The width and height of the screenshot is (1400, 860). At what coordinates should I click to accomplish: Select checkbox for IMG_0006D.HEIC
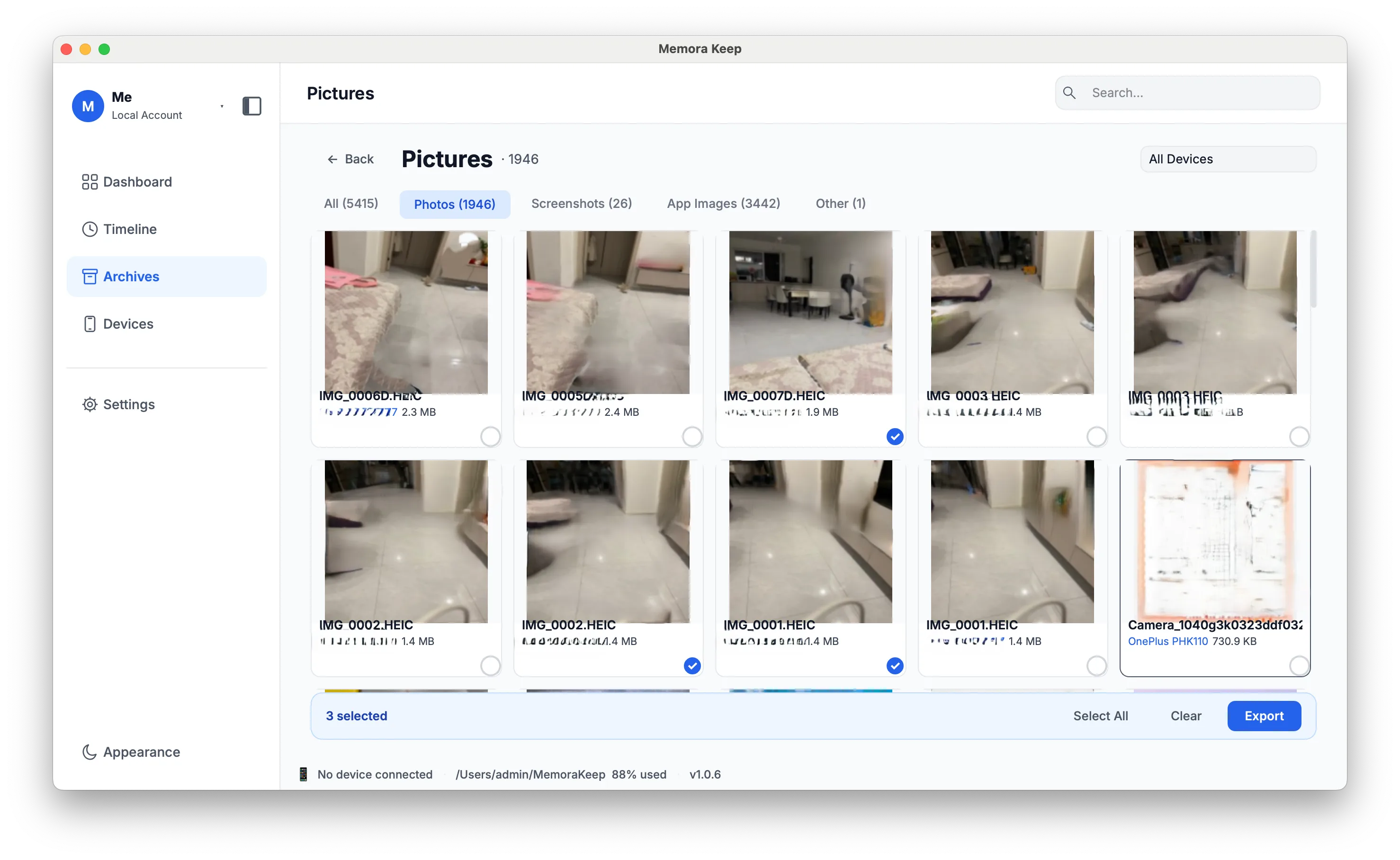coord(490,437)
